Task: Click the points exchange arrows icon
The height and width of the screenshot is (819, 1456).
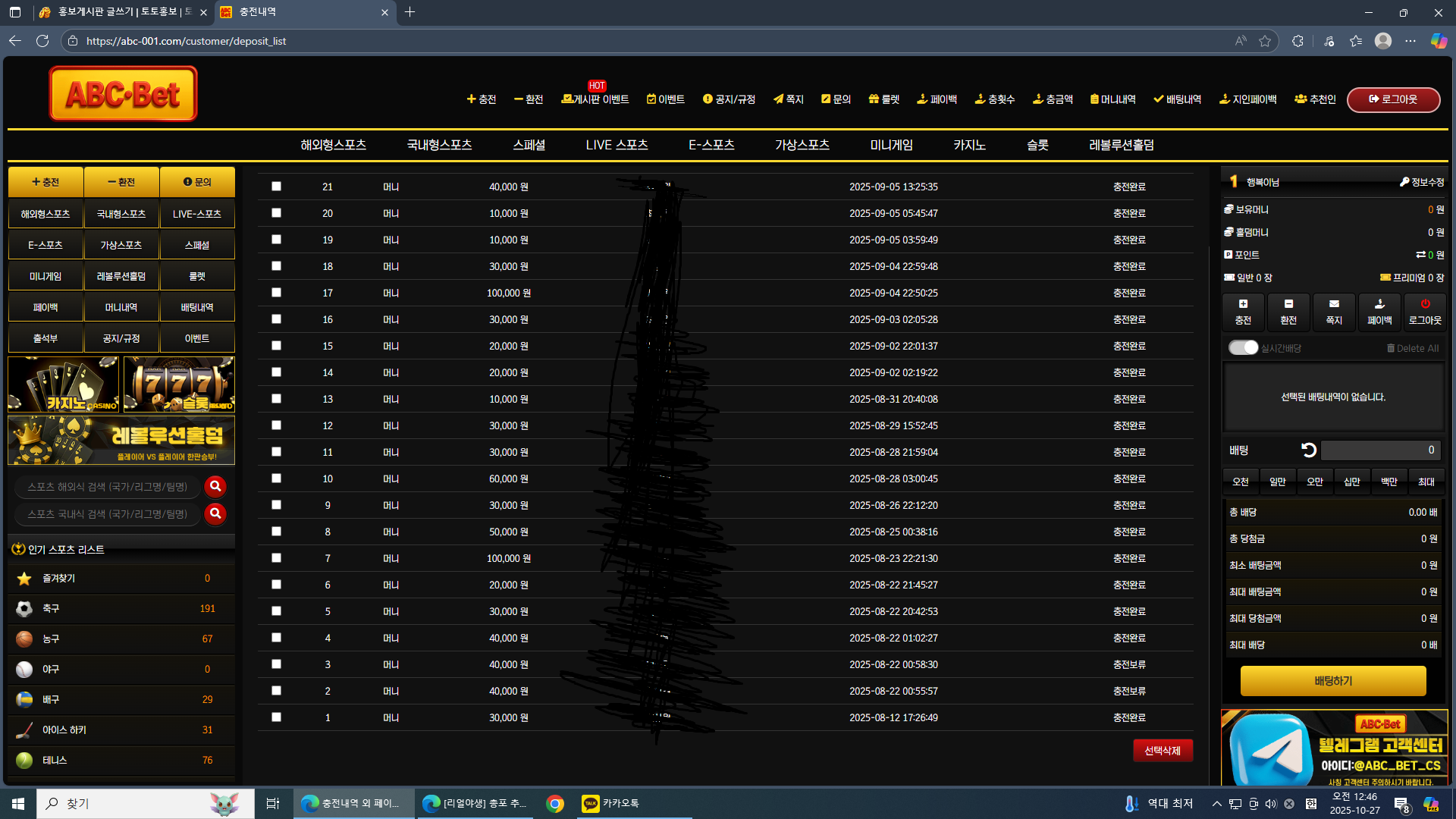Action: pos(1420,255)
